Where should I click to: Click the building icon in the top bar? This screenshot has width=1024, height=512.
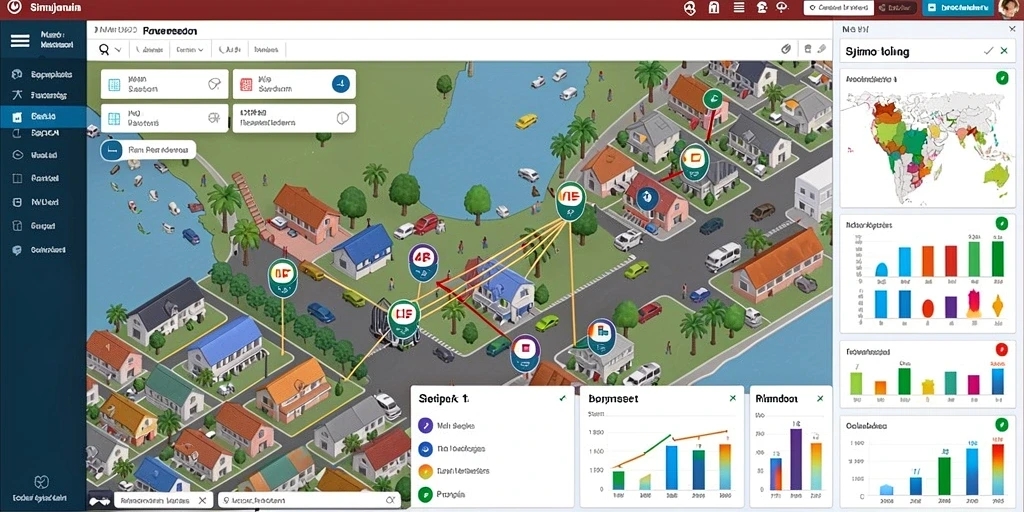(x=713, y=8)
